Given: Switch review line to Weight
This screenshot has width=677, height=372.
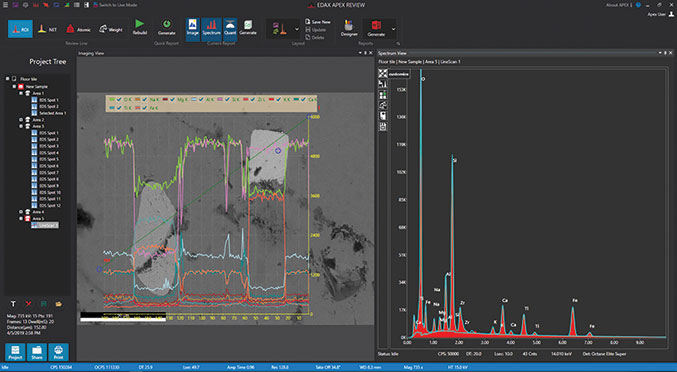Looking at the screenshot, I should click(111, 29).
